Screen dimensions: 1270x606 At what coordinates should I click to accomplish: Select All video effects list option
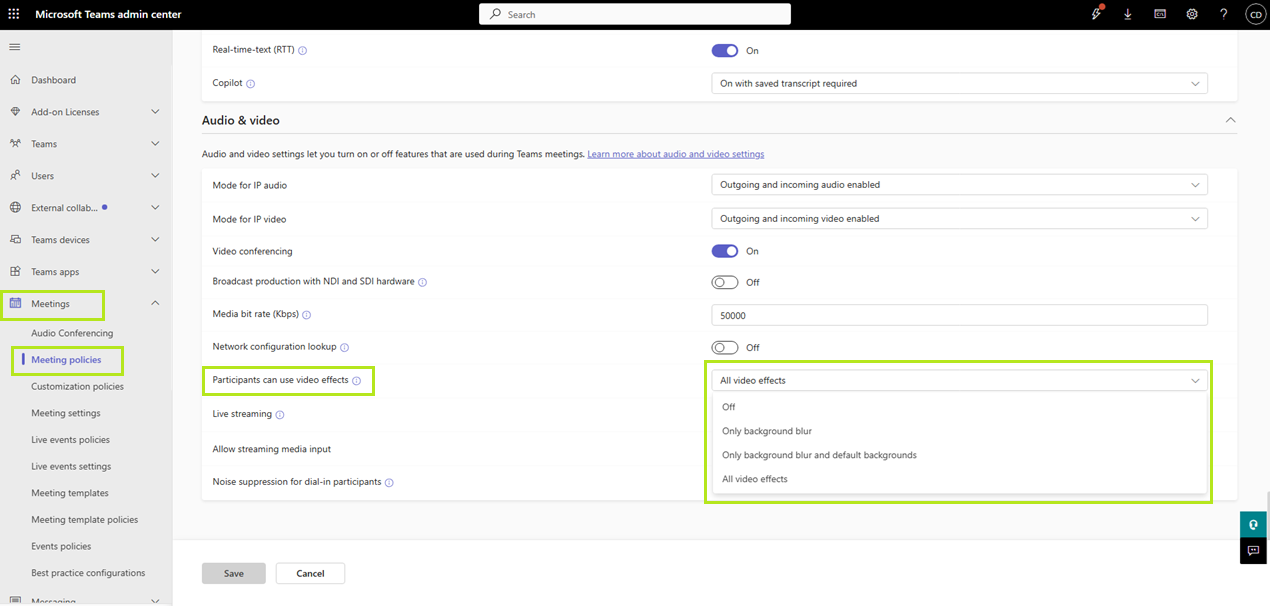[x=959, y=479]
